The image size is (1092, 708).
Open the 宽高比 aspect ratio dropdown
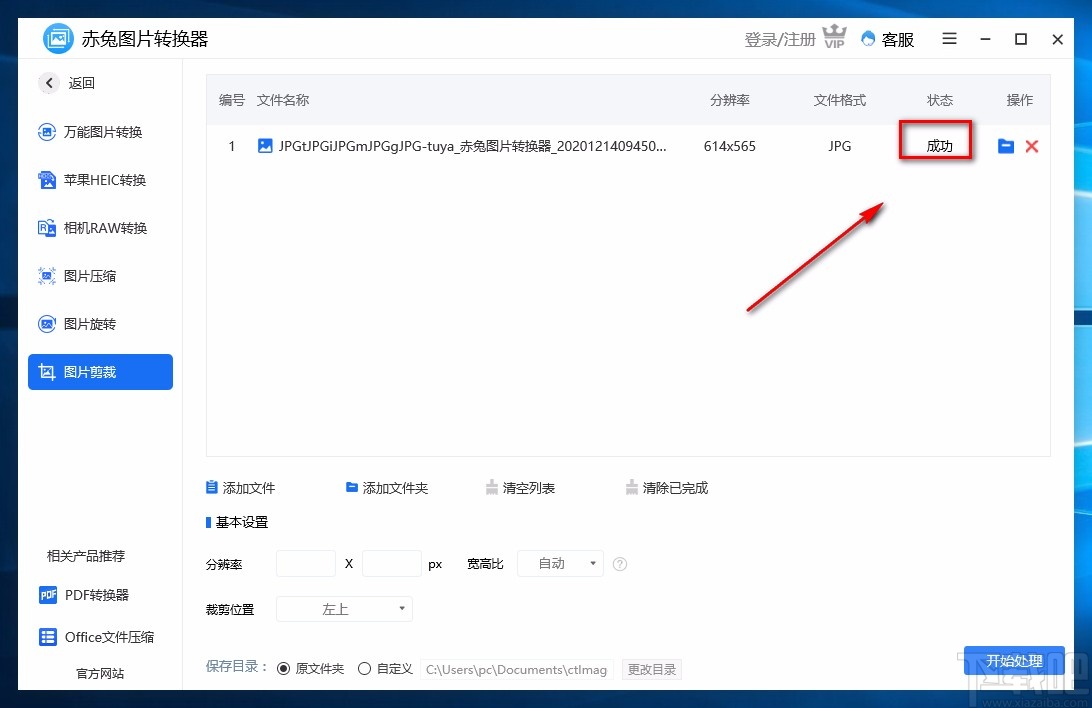(560, 563)
